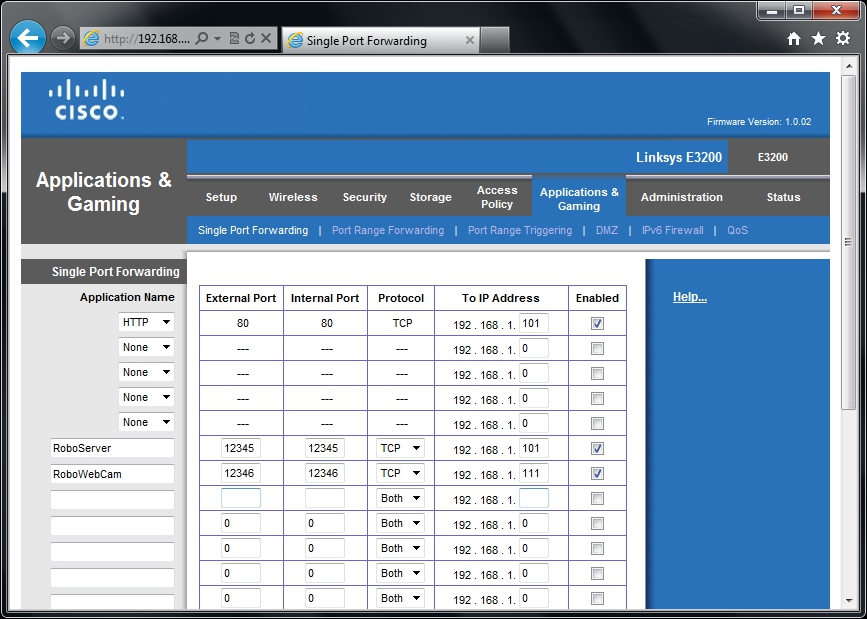This screenshot has height=619, width=867.
Task: Open the last None application dropdown
Action: click(146, 422)
